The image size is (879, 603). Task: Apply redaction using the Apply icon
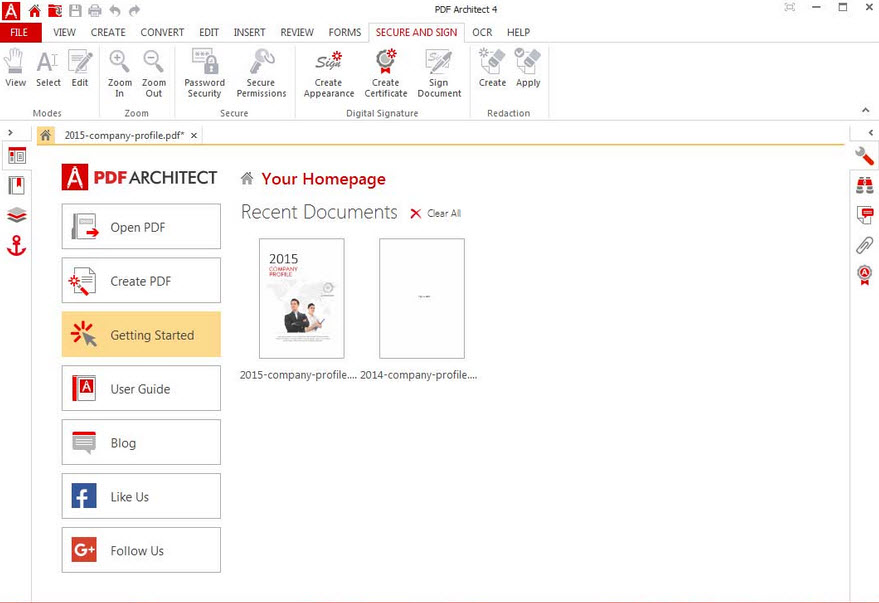click(x=528, y=72)
